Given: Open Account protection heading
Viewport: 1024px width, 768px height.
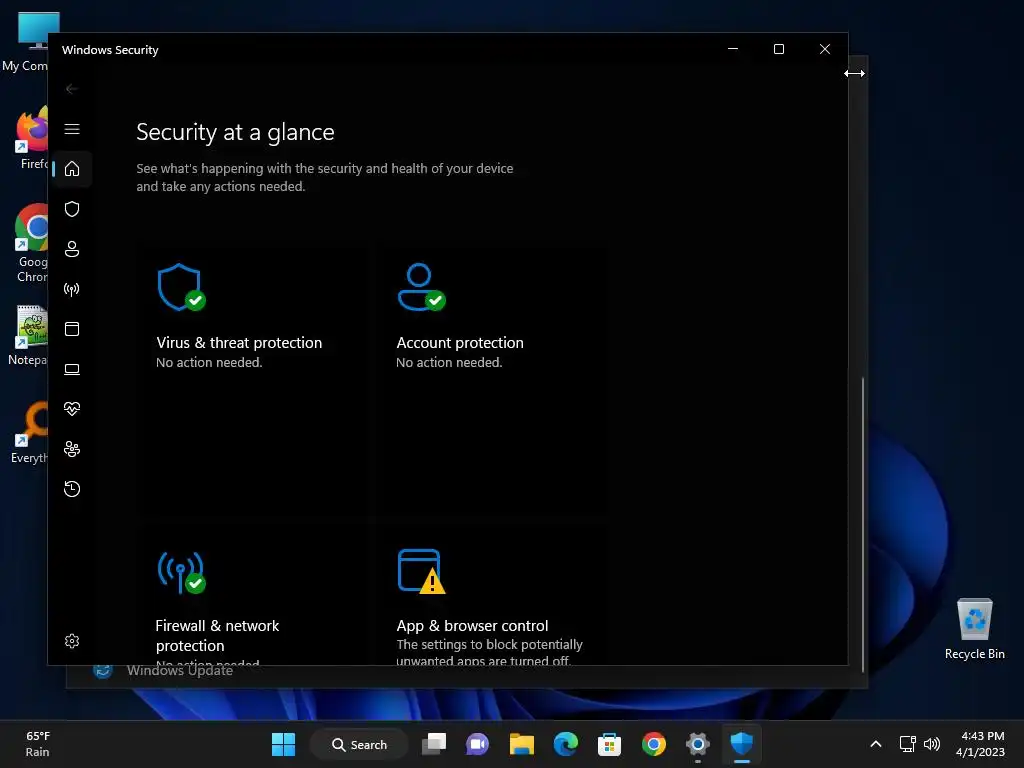Looking at the screenshot, I should (x=460, y=343).
